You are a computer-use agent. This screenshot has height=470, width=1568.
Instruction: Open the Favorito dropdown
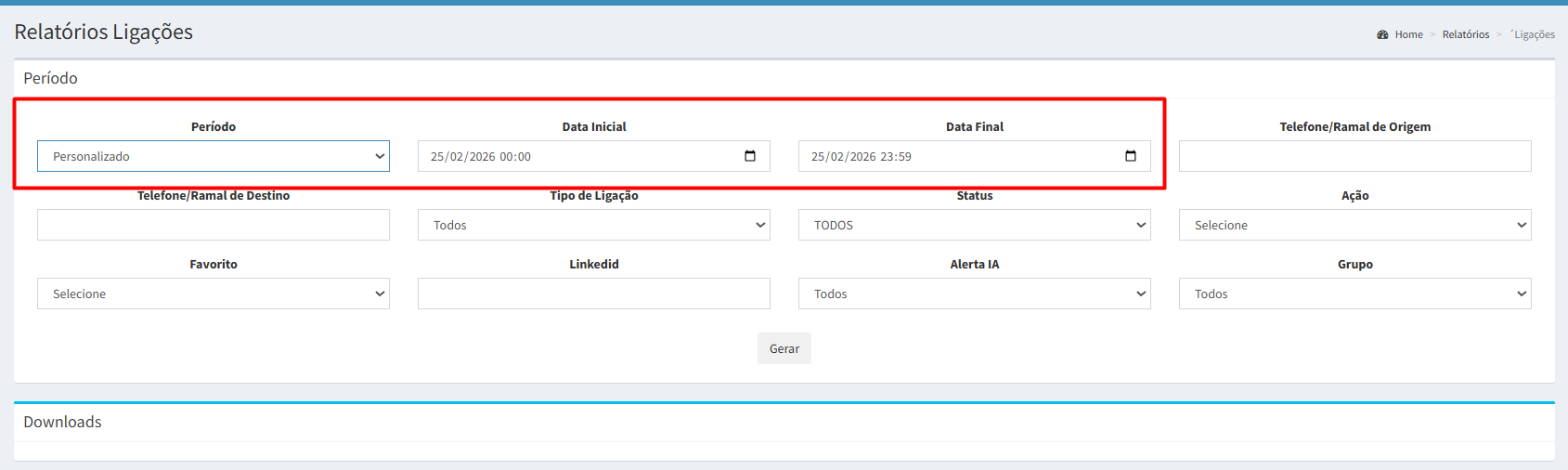tap(214, 294)
